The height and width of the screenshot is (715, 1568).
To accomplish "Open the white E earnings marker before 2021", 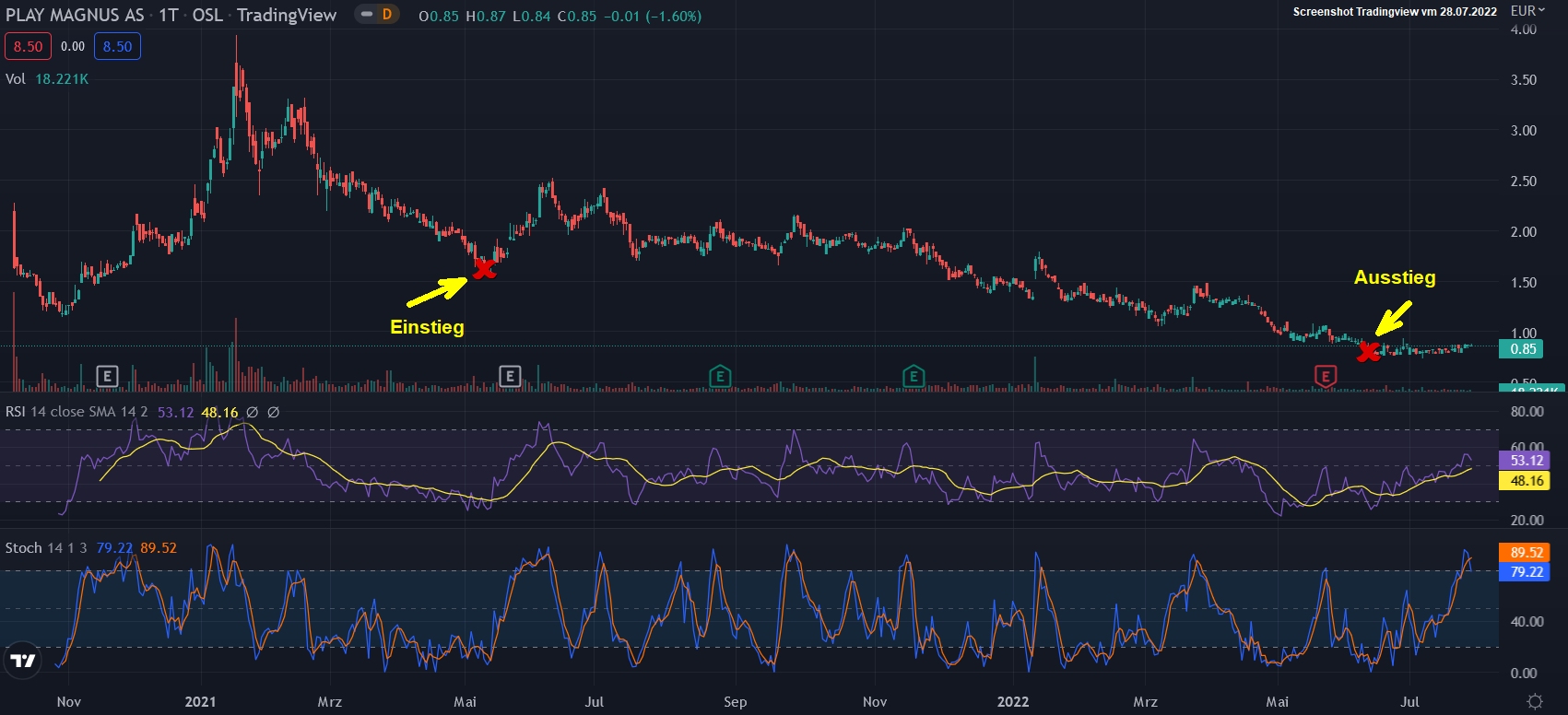I will (108, 376).
